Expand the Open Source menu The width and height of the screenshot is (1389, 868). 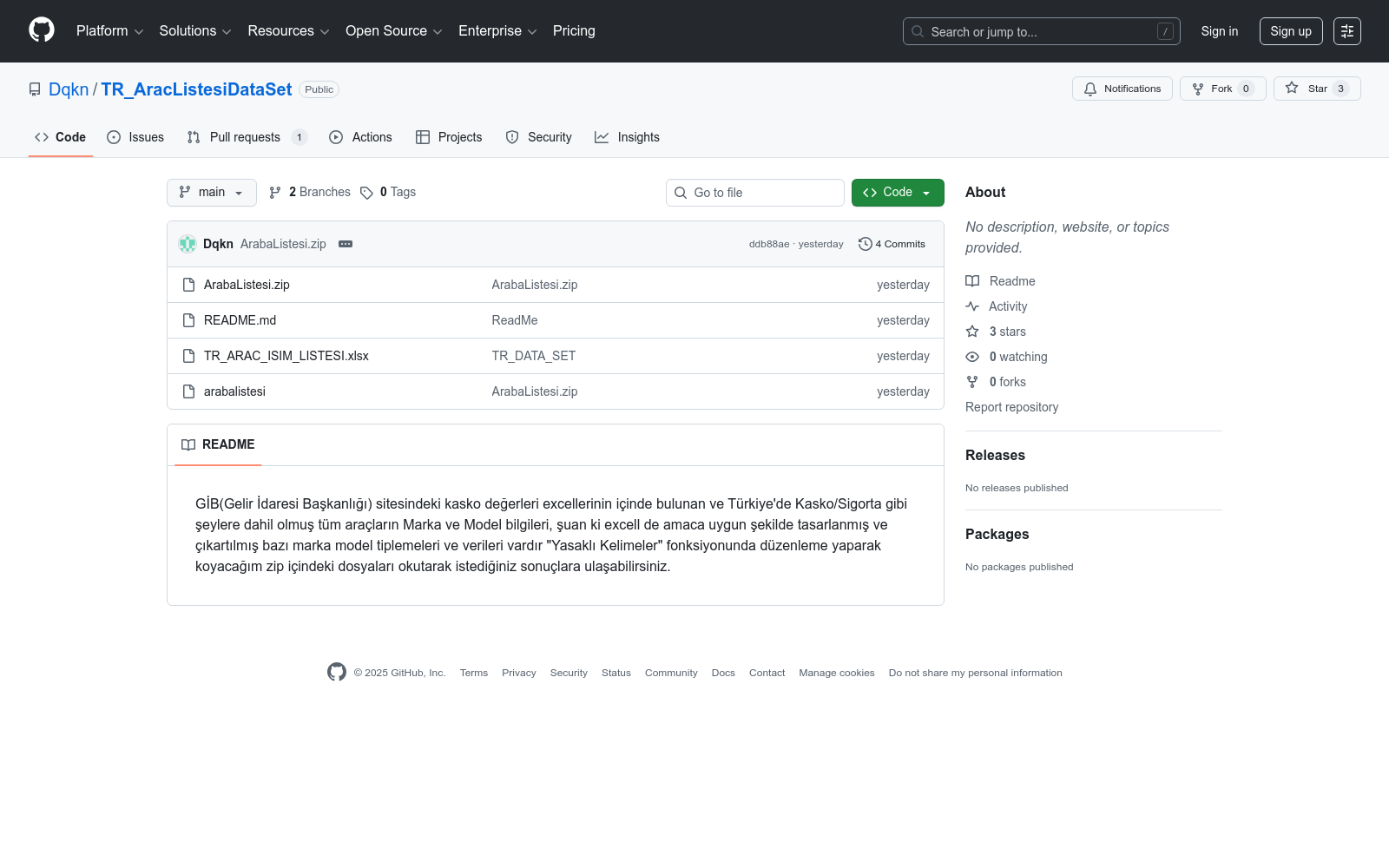coord(394,31)
